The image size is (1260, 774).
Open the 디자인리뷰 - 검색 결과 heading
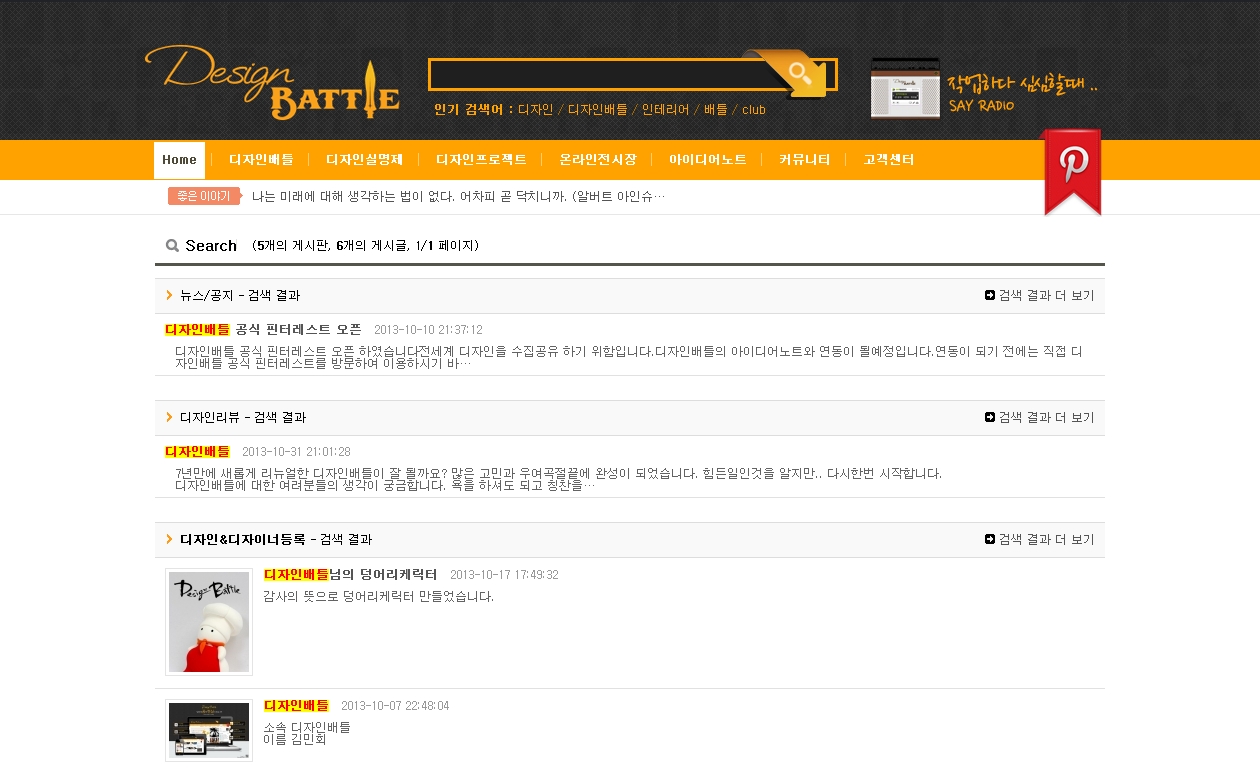243,418
